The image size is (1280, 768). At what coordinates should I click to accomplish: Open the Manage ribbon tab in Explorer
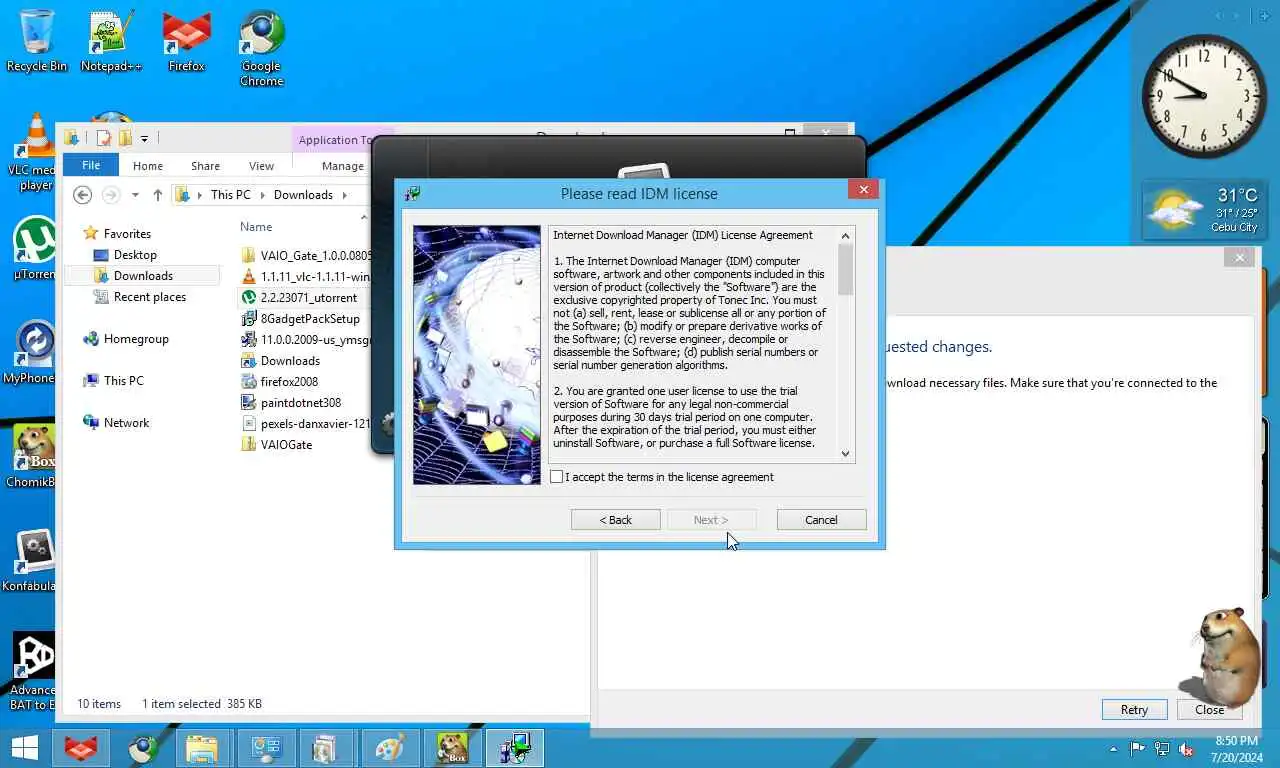point(343,166)
